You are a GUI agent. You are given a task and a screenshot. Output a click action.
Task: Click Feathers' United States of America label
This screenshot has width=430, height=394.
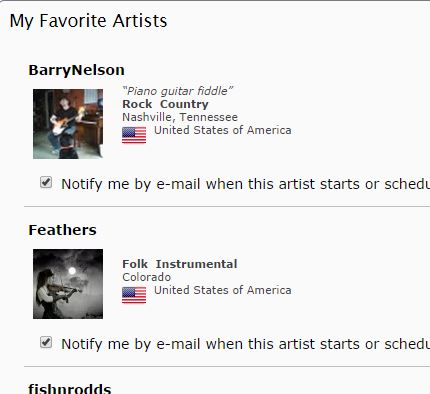[x=223, y=290]
